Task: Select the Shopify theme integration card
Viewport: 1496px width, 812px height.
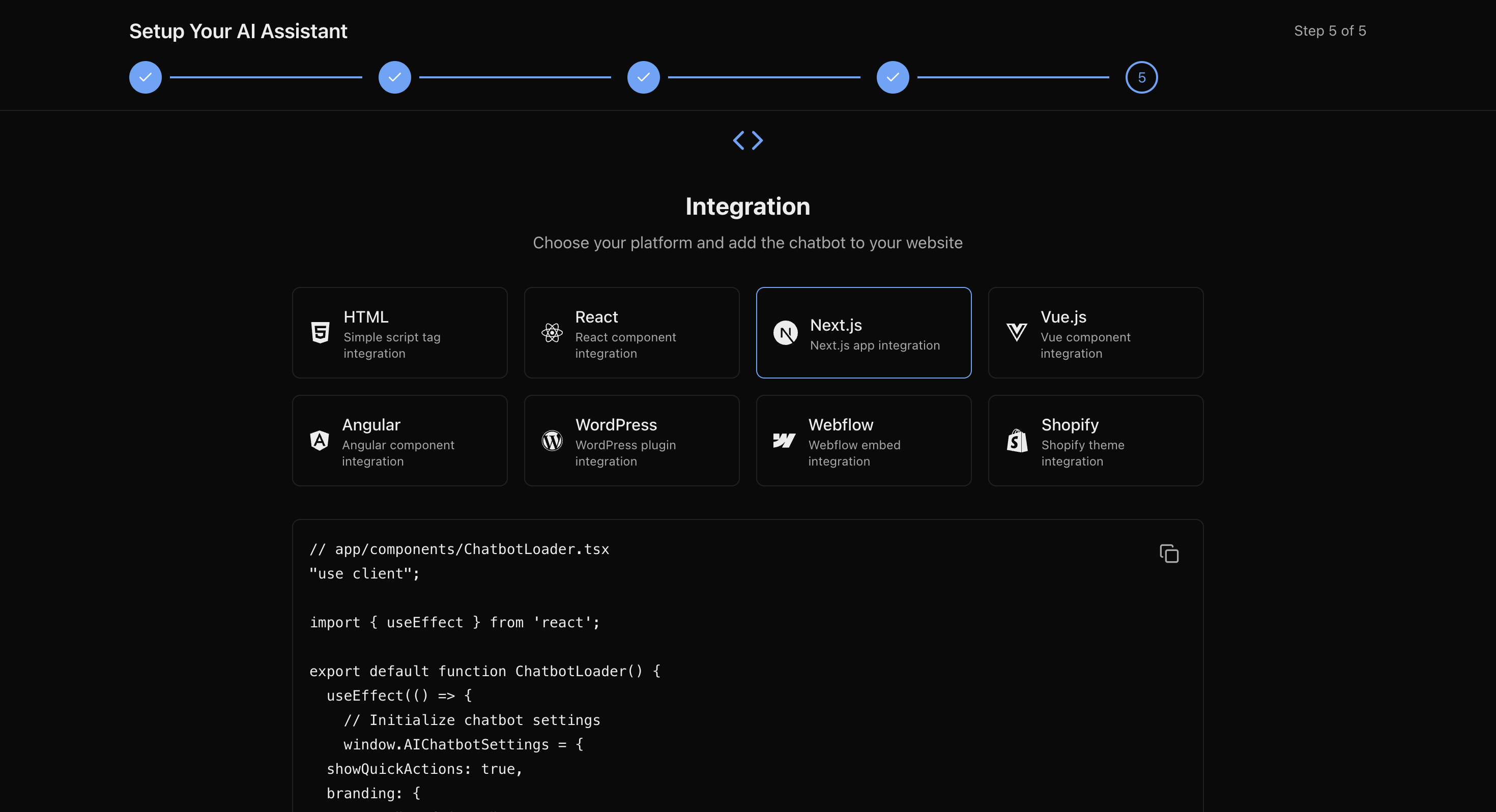Action: (x=1095, y=441)
